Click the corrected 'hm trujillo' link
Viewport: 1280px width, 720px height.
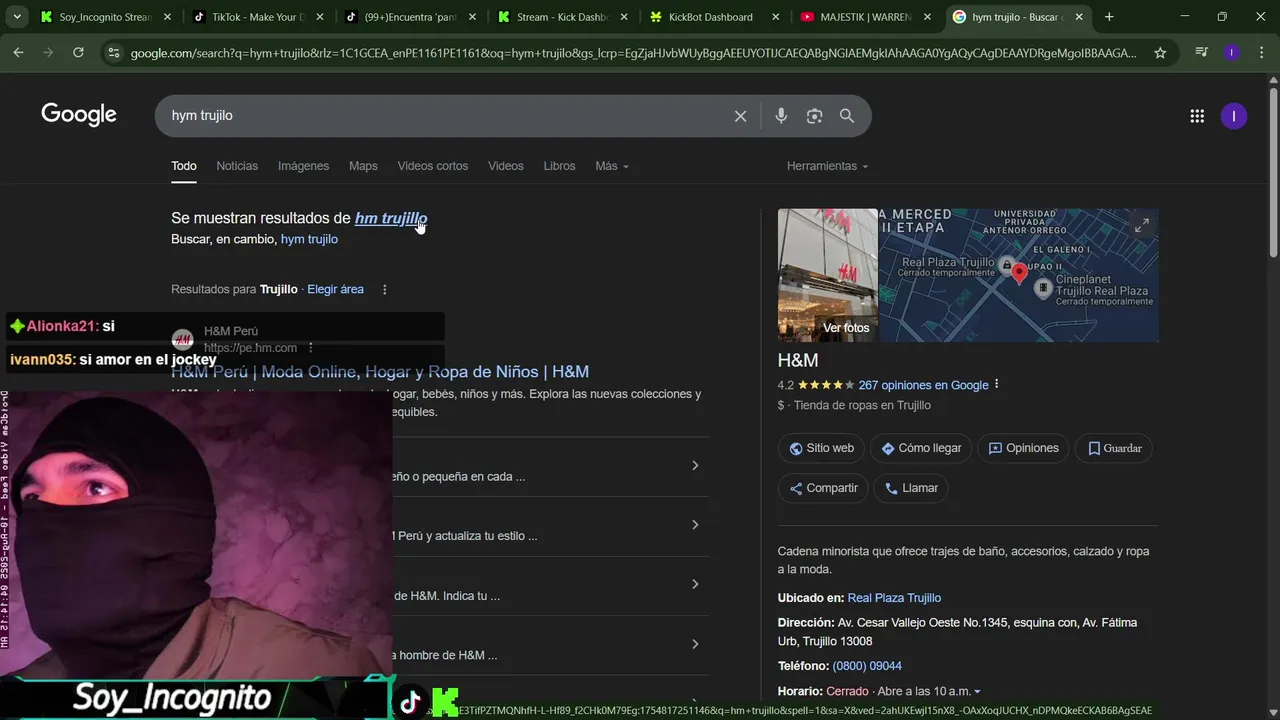[x=390, y=218]
